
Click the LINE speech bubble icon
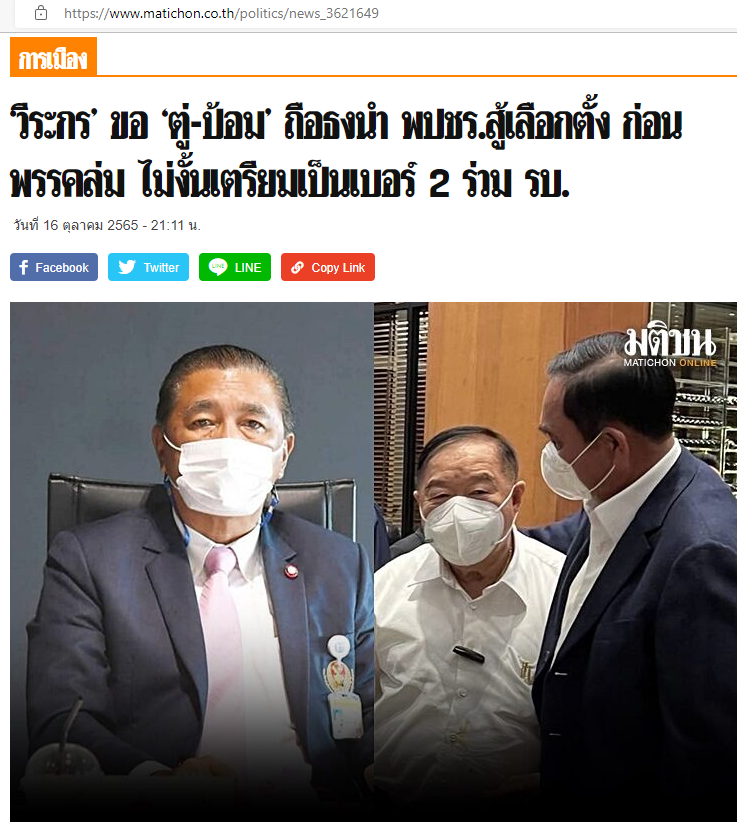pyautogui.click(x=218, y=267)
